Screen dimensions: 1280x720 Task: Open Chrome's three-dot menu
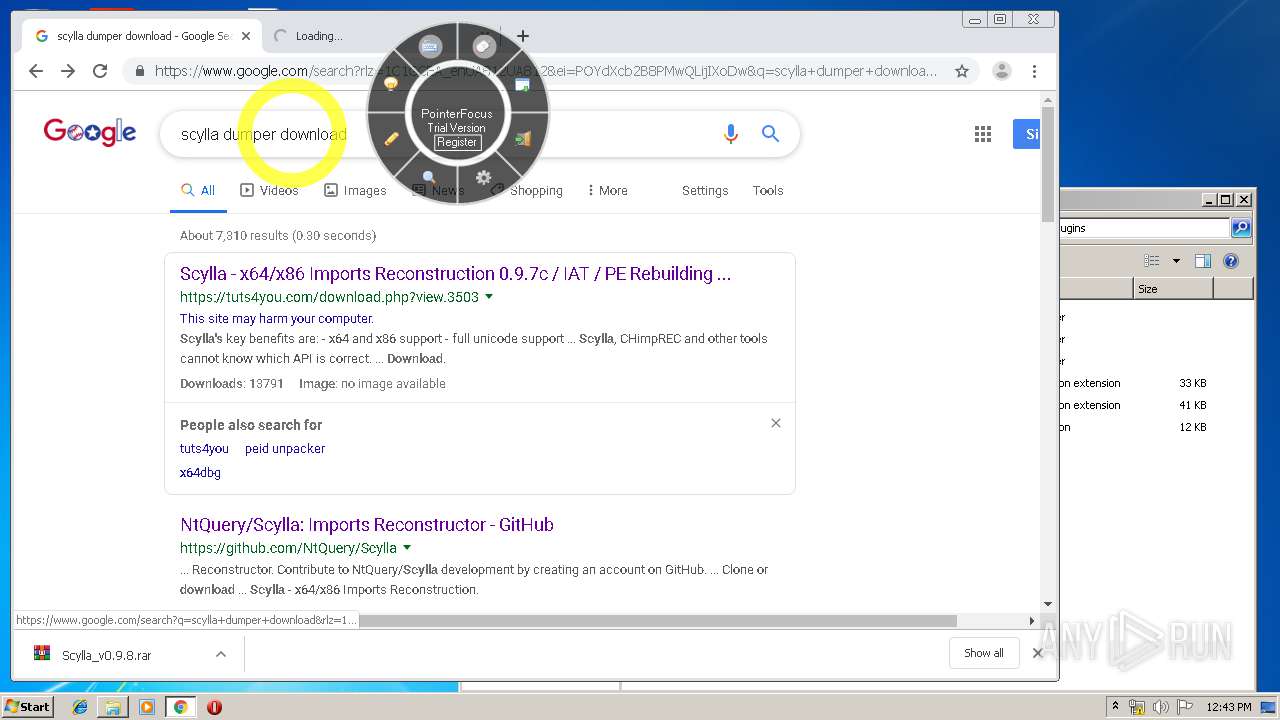point(1034,71)
